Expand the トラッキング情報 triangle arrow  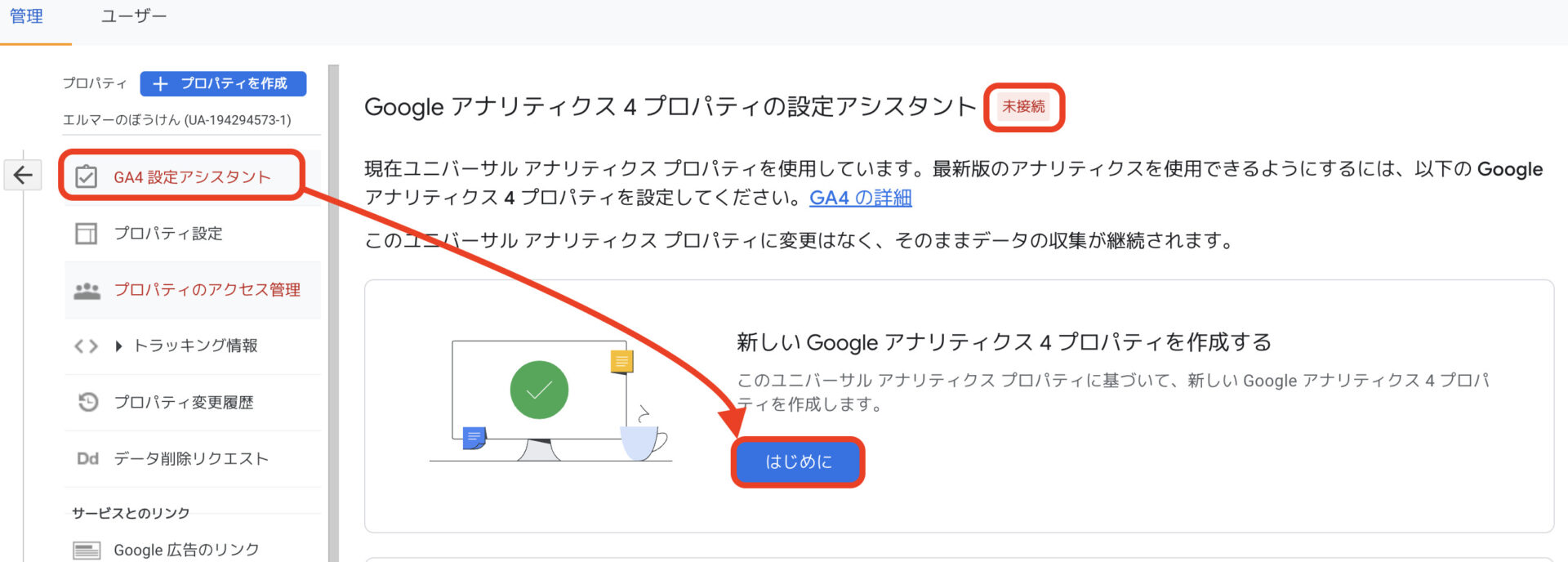click(119, 346)
